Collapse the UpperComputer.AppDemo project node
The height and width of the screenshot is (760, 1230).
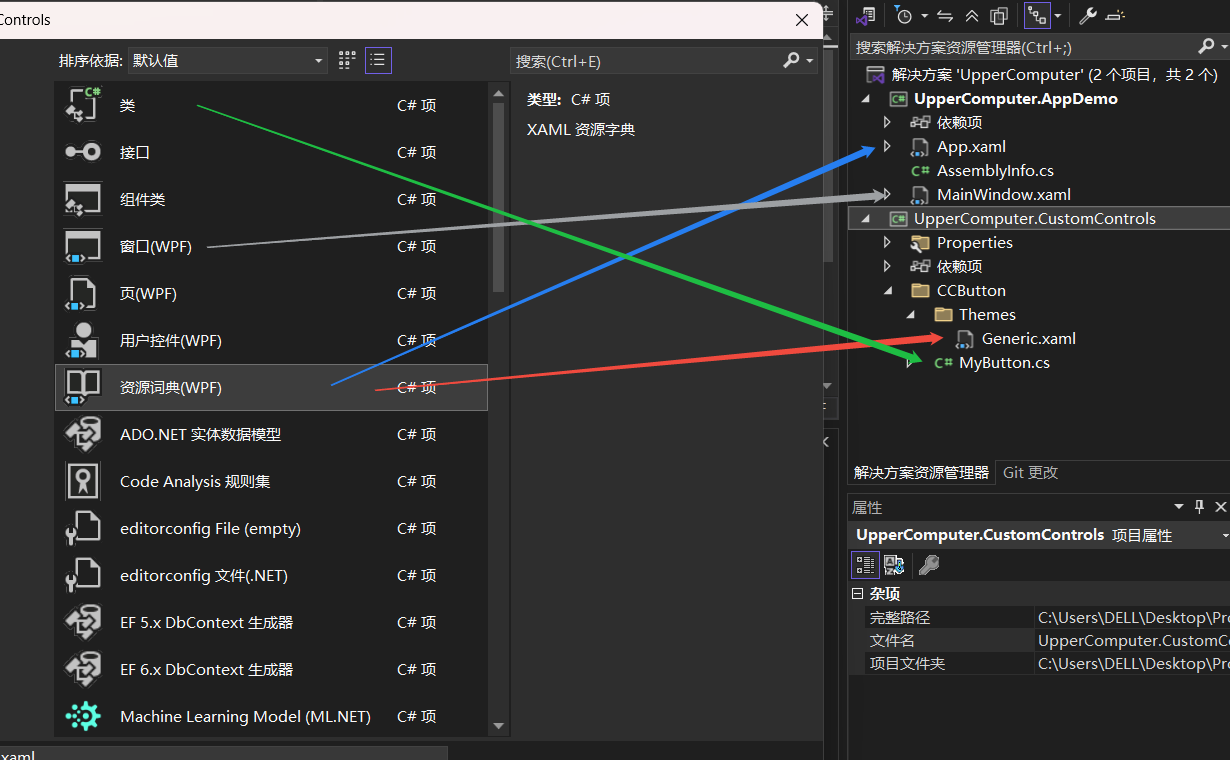click(866, 99)
